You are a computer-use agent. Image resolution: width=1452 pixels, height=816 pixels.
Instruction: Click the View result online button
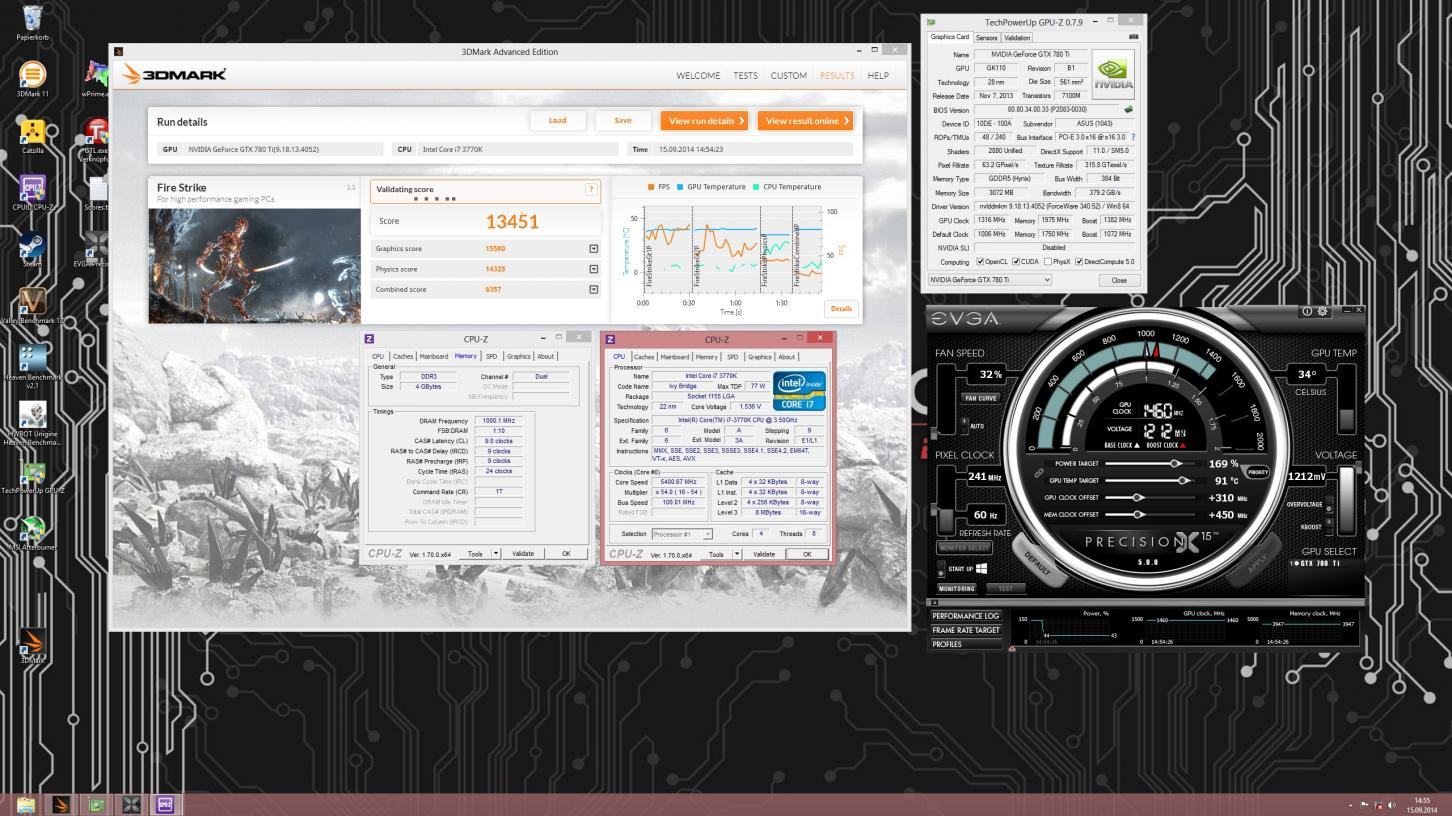[x=805, y=121]
